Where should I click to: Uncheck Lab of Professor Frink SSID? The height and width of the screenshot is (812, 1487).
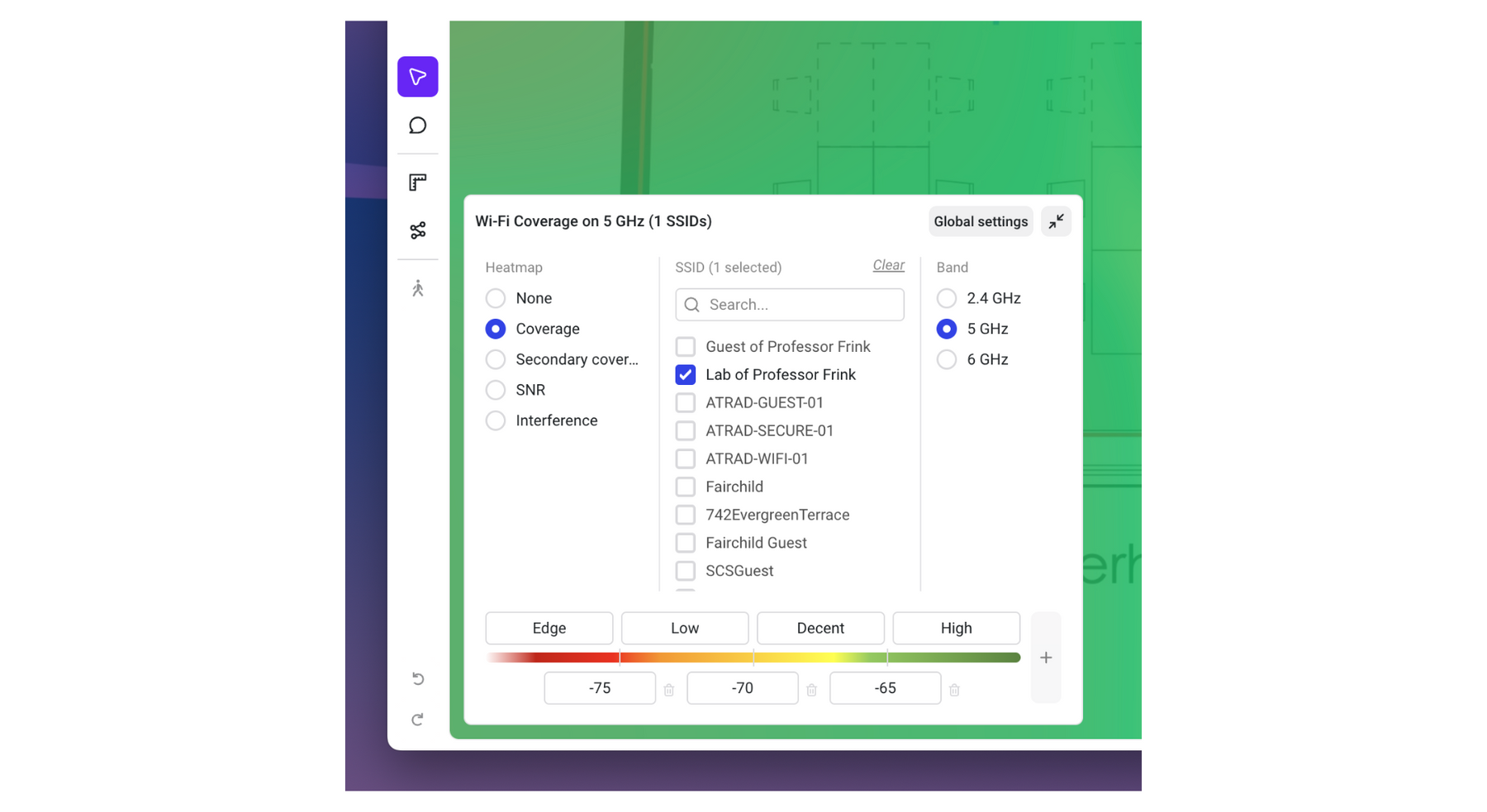coord(685,375)
